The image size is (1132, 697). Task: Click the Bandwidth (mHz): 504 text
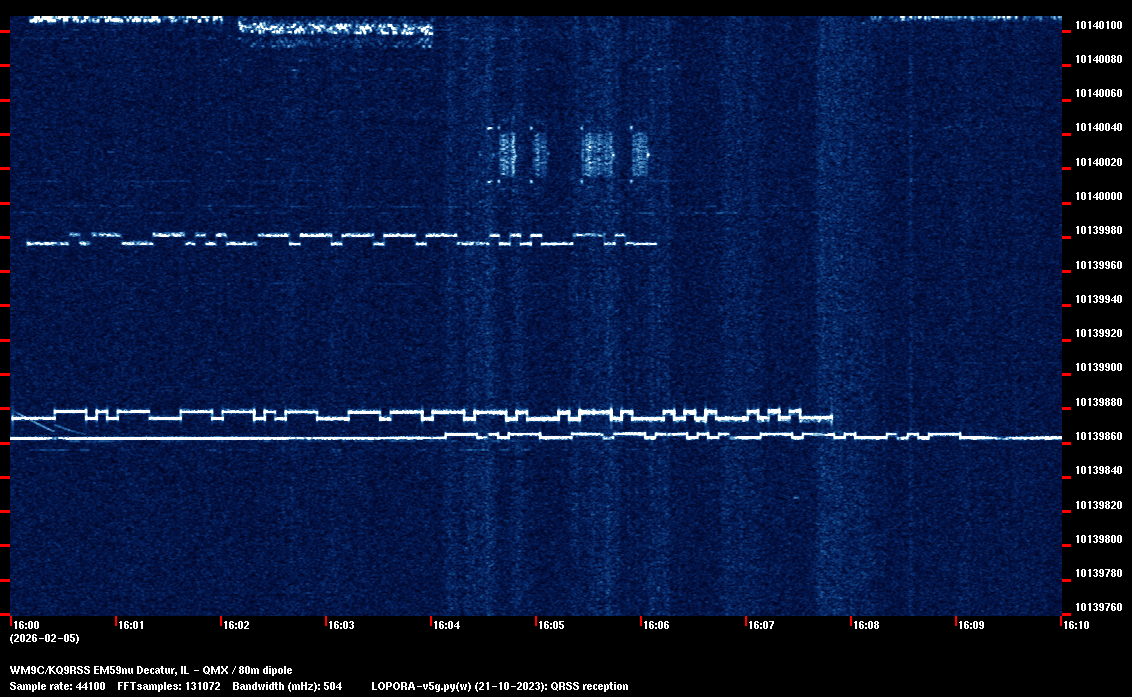[288, 686]
